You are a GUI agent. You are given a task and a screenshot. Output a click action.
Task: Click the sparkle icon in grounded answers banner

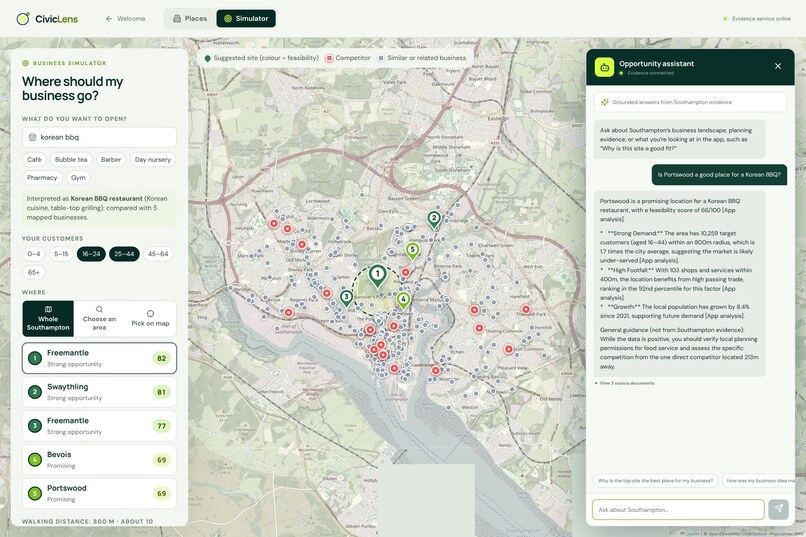point(605,102)
